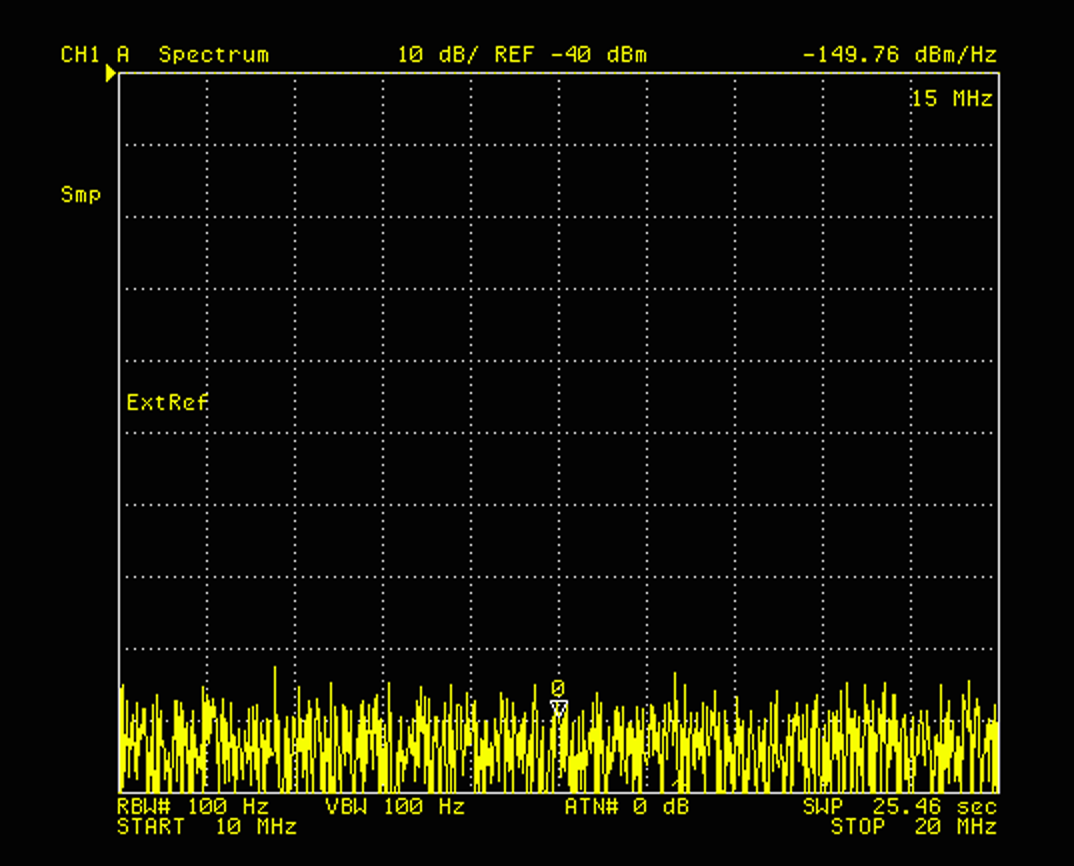Click the 'RBW# 100 Hz' setting

coord(193,806)
